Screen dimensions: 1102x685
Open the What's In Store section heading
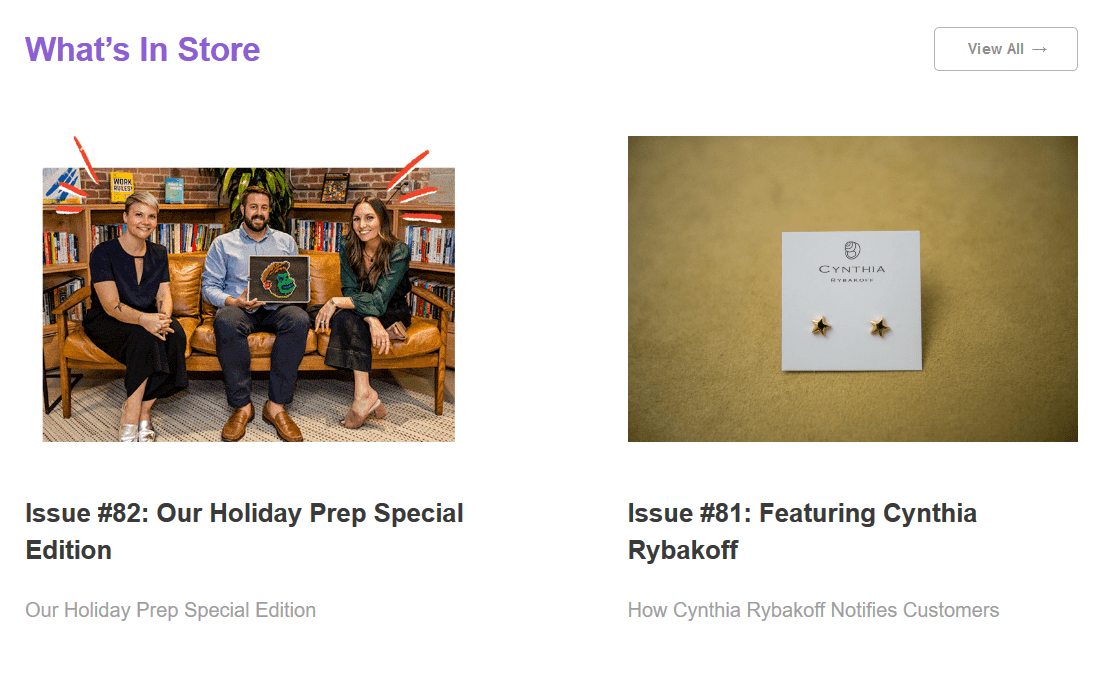[x=142, y=49]
